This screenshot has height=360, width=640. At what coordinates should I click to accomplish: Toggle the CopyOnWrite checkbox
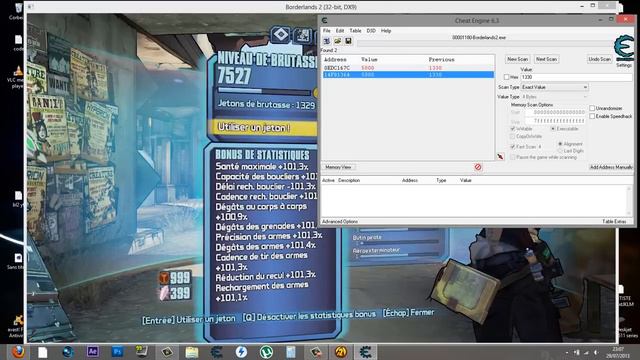tap(513, 136)
